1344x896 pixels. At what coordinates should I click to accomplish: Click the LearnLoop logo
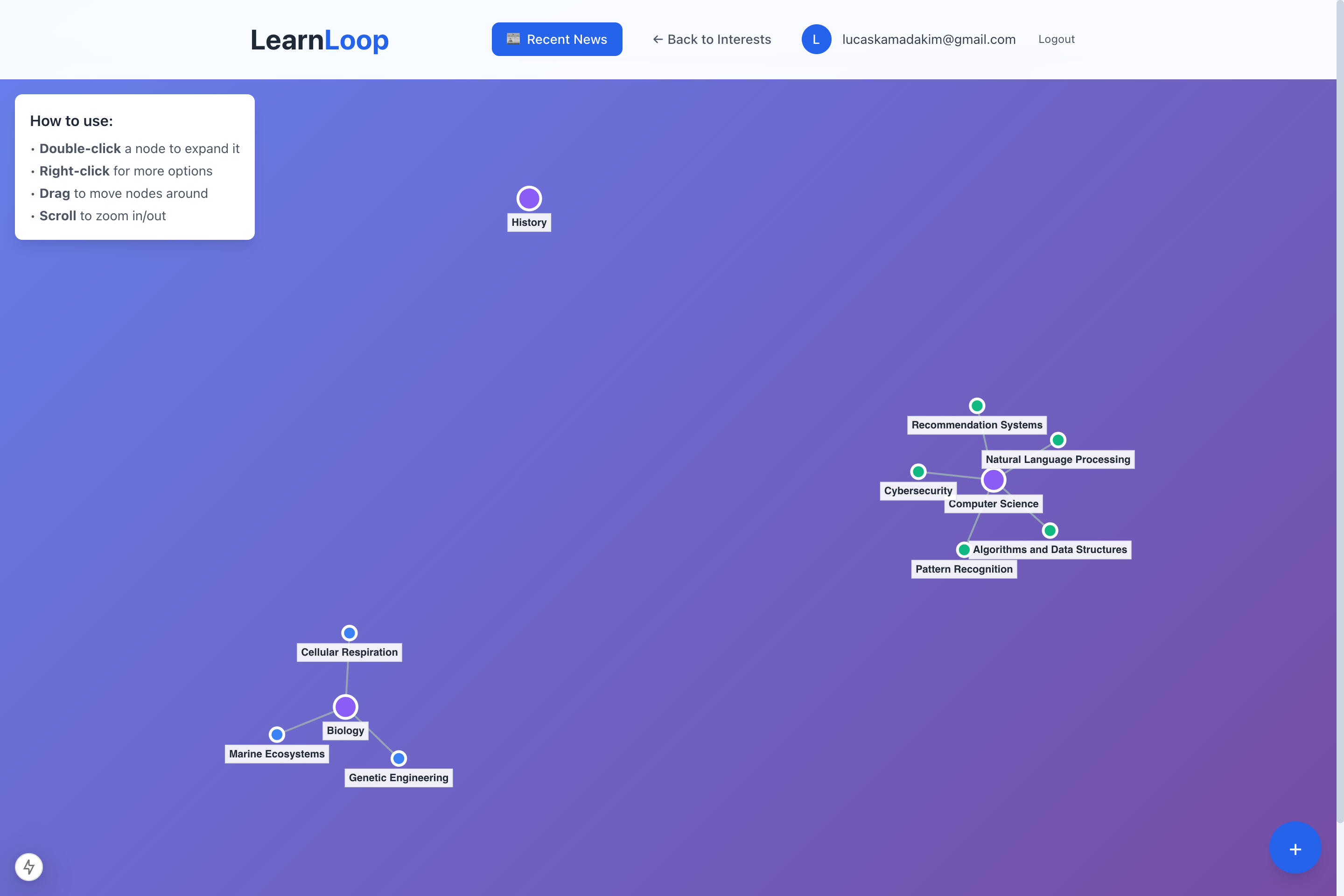pyautogui.click(x=319, y=40)
